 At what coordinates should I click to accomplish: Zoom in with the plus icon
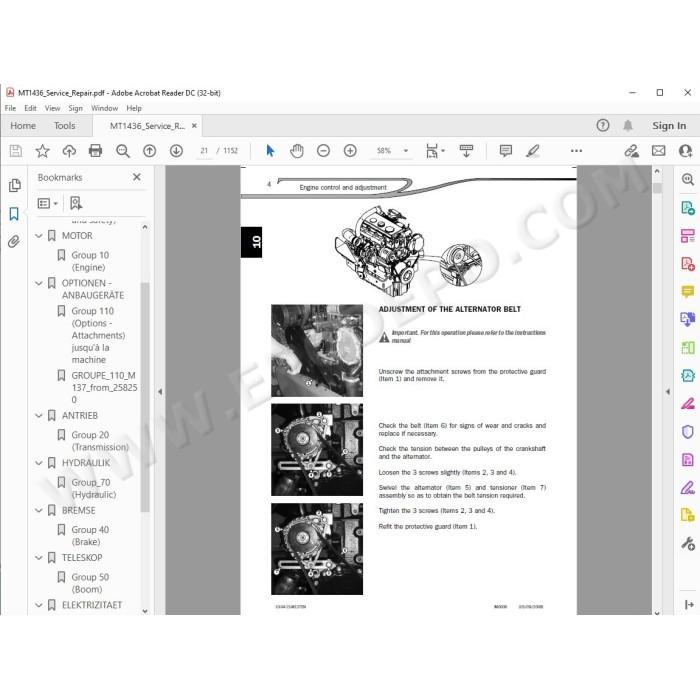(350, 151)
